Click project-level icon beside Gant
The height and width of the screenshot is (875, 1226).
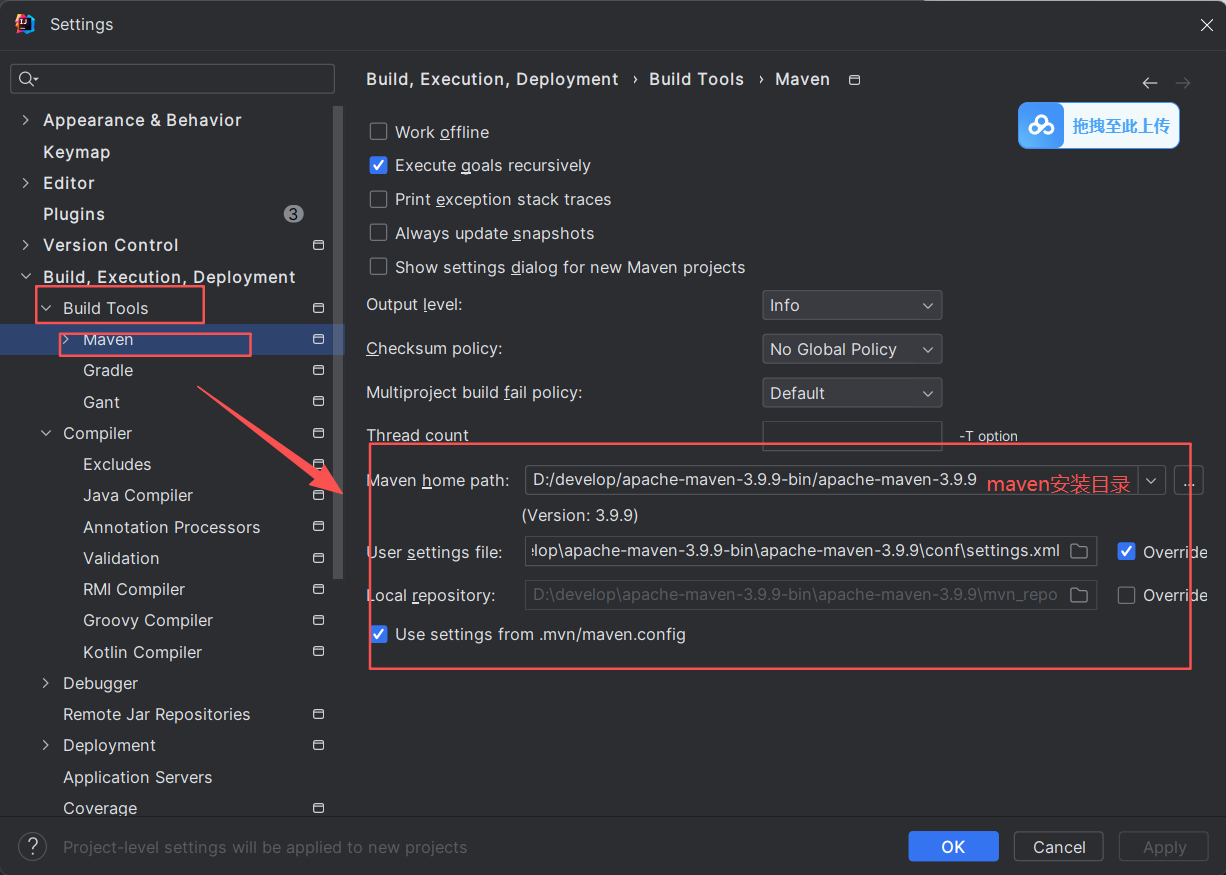point(318,402)
